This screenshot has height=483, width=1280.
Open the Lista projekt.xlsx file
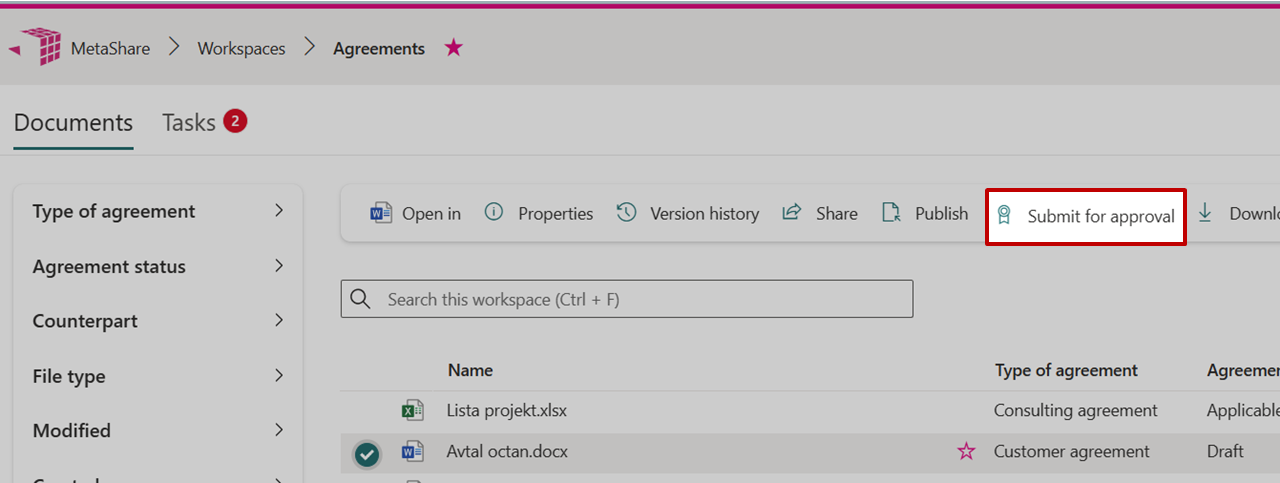(506, 410)
